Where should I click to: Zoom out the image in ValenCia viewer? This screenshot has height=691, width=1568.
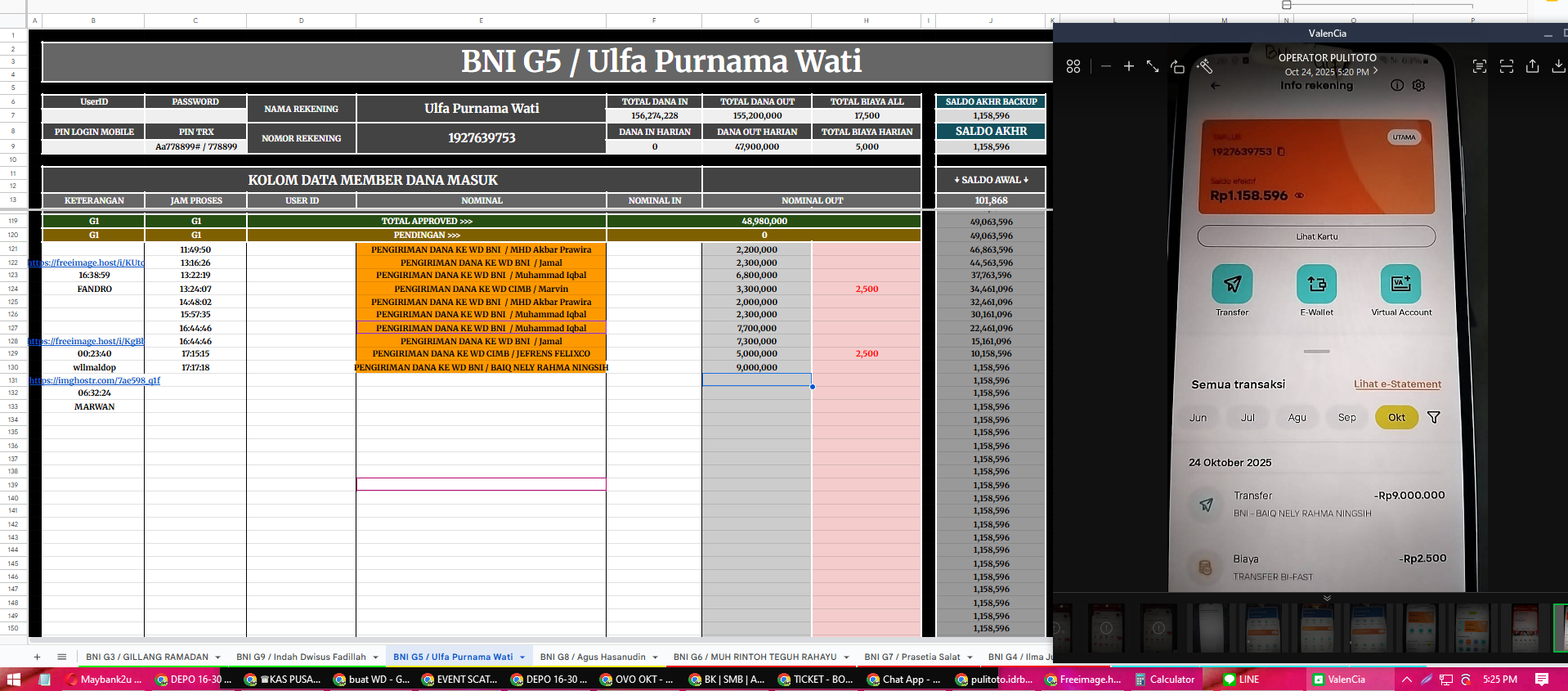coord(1106,66)
